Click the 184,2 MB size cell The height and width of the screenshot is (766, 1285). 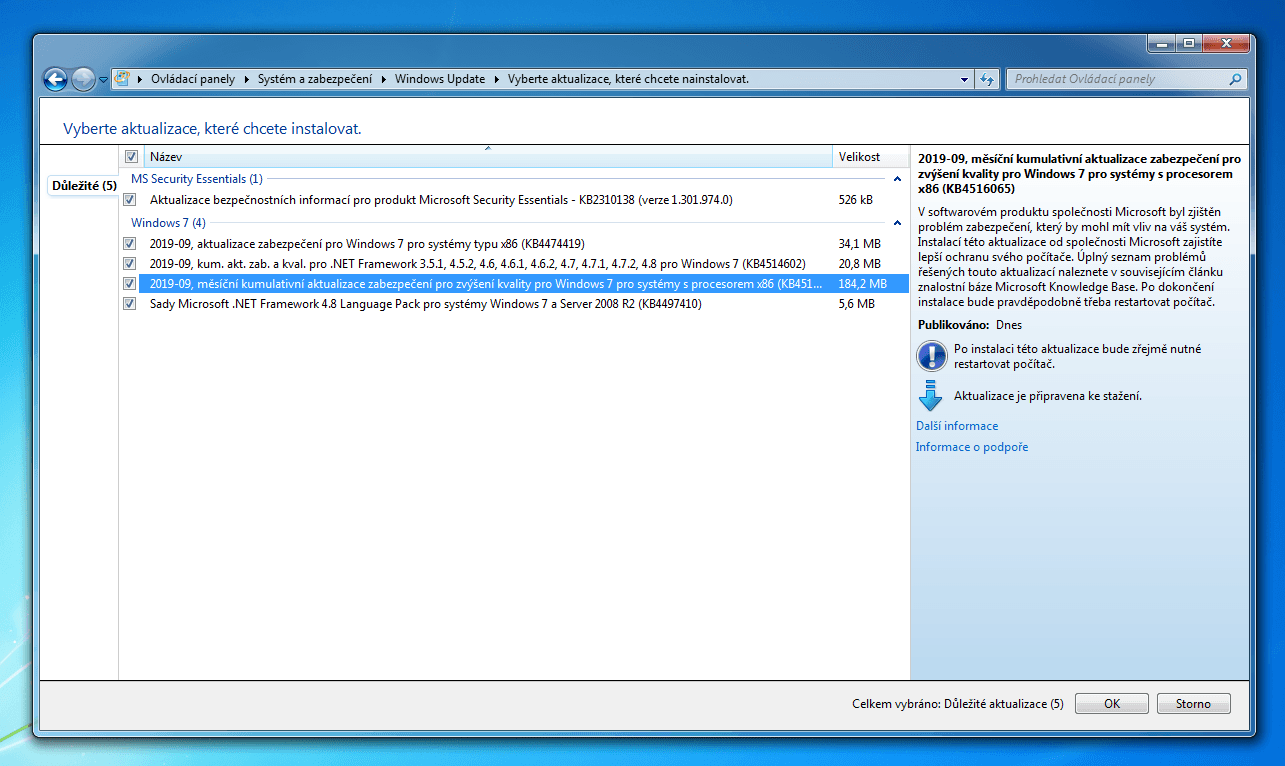pyautogui.click(x=862, y=284)
